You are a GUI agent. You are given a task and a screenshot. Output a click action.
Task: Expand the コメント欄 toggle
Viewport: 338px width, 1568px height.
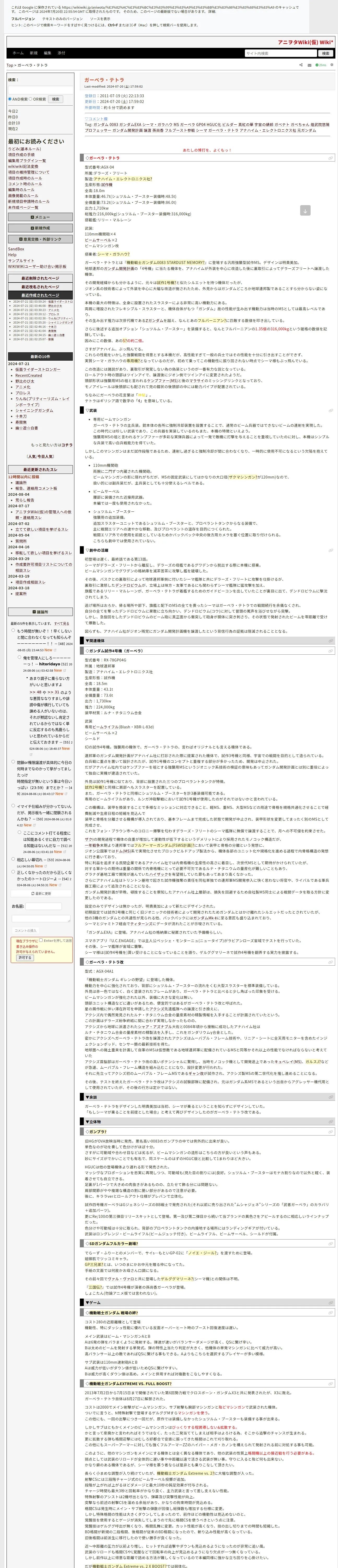click(96, 119)
